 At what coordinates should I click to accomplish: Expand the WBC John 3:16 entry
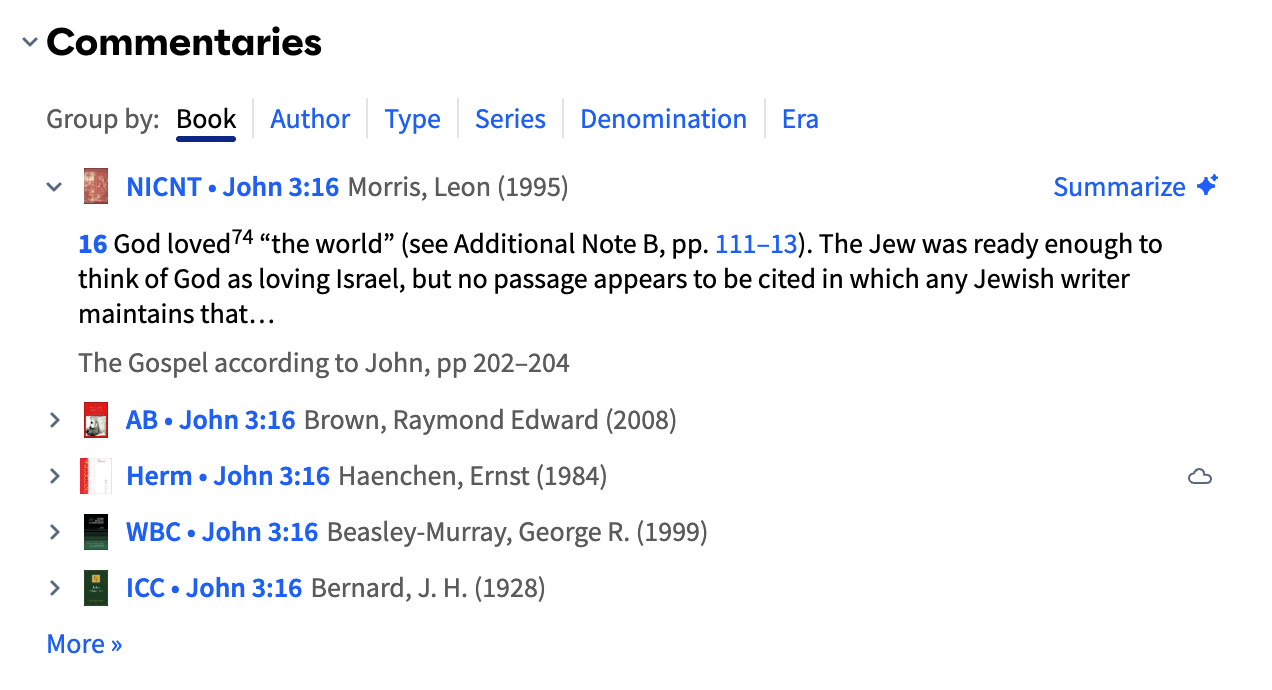point(55,532)
